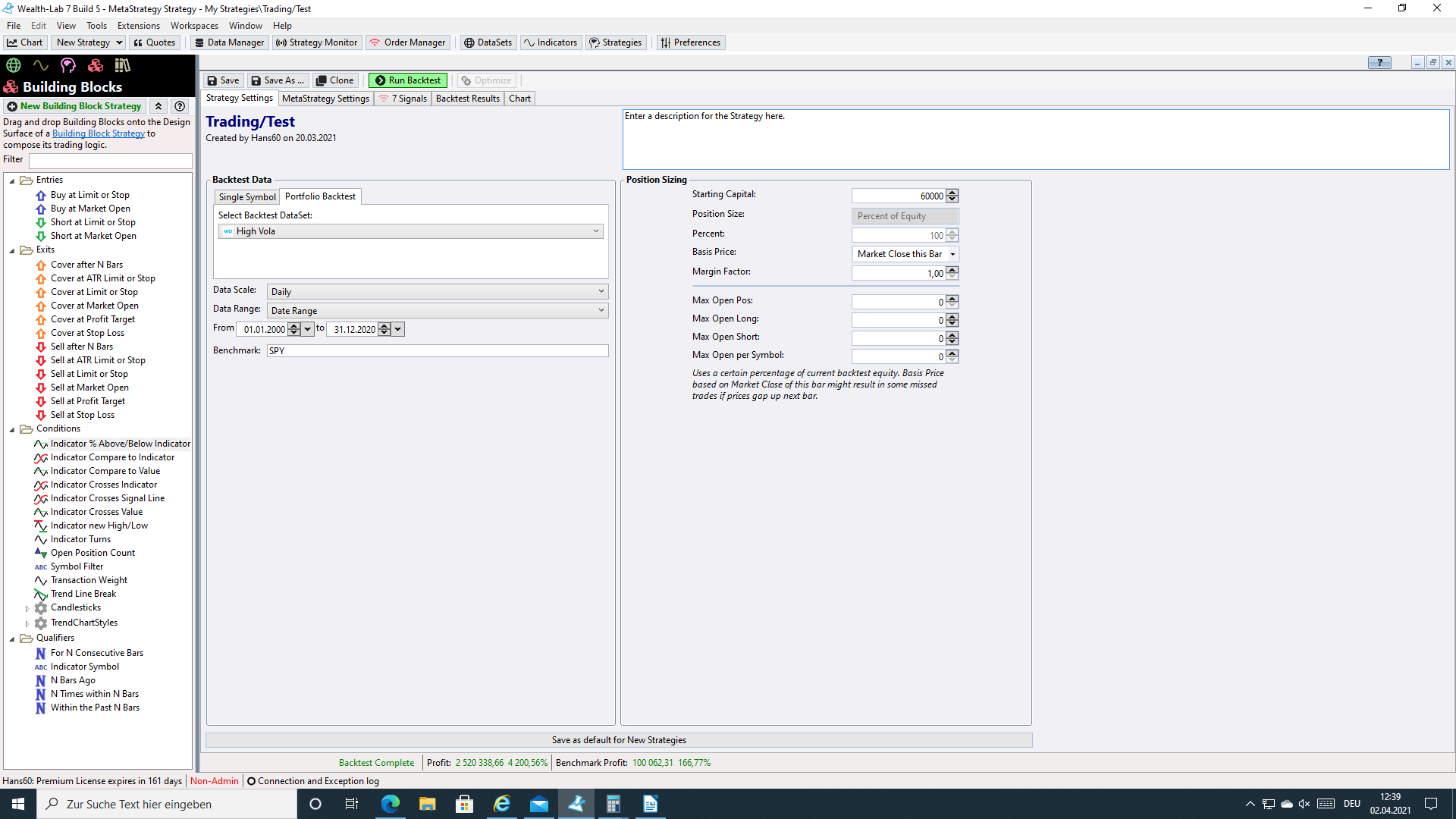Open the pink head Strategies panel icon
Viewport: 1456px width, 819px height.
68,65
